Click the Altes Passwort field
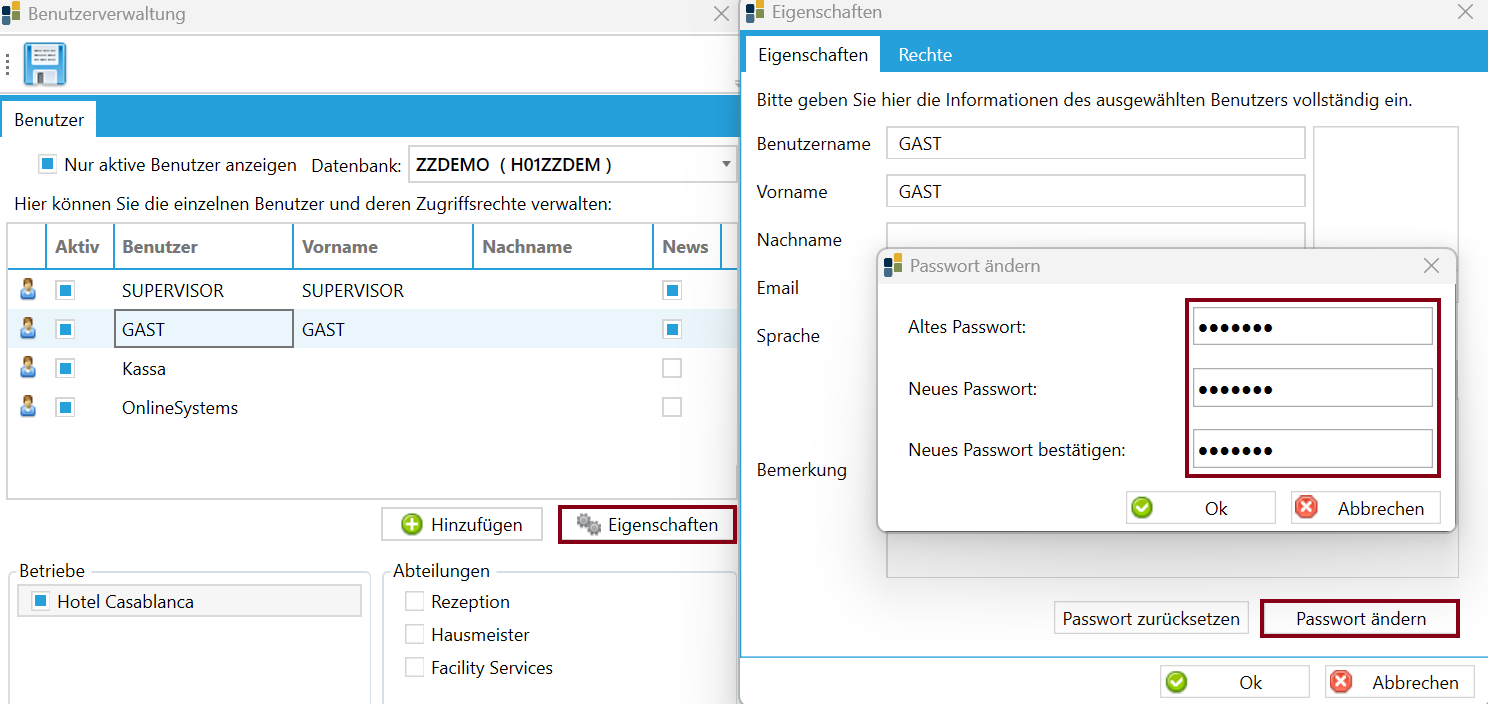The height and width of the screenshot is (704, 1488). pos(1312,326)
